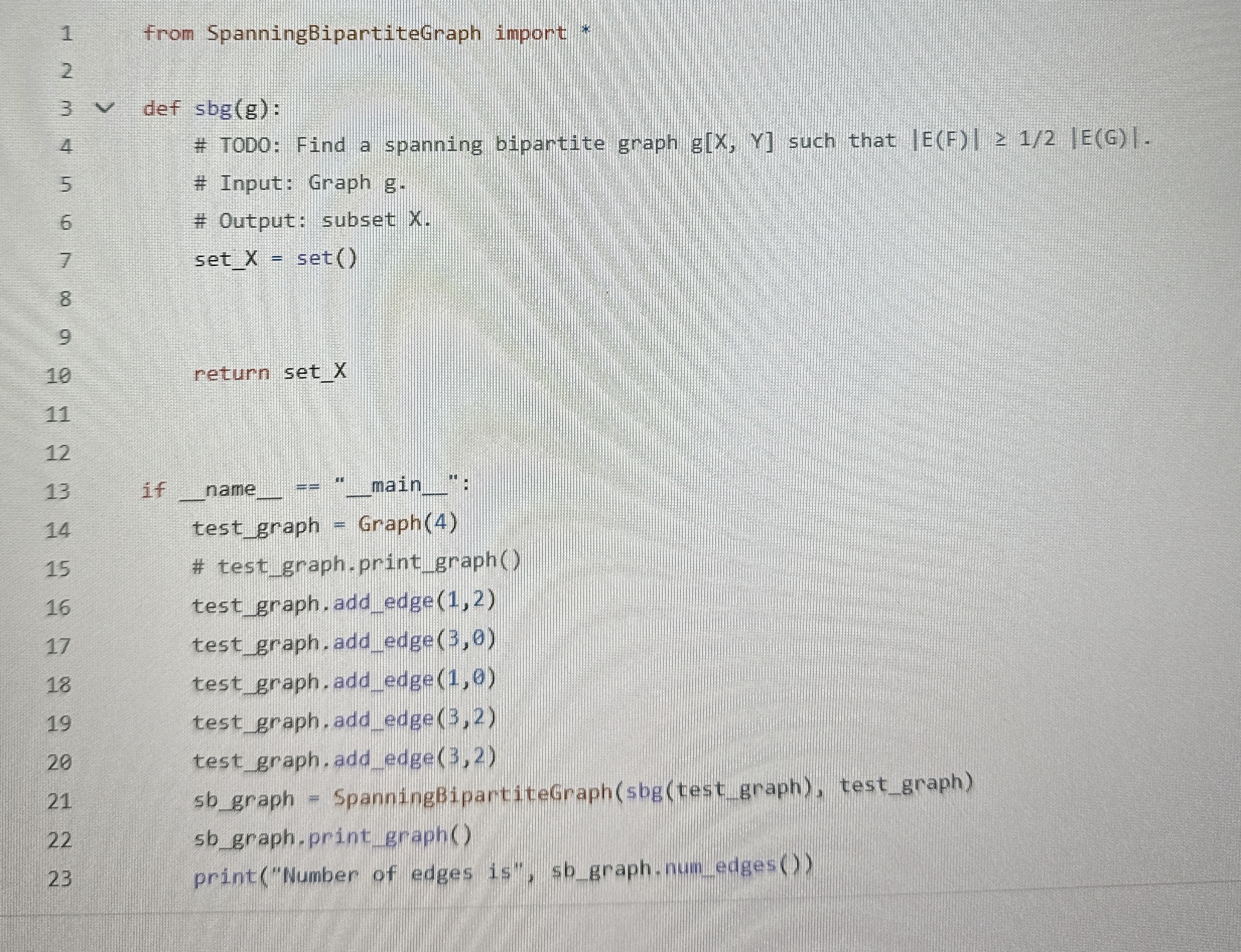Place cursor on empty line 8

(x=227, y=298)
